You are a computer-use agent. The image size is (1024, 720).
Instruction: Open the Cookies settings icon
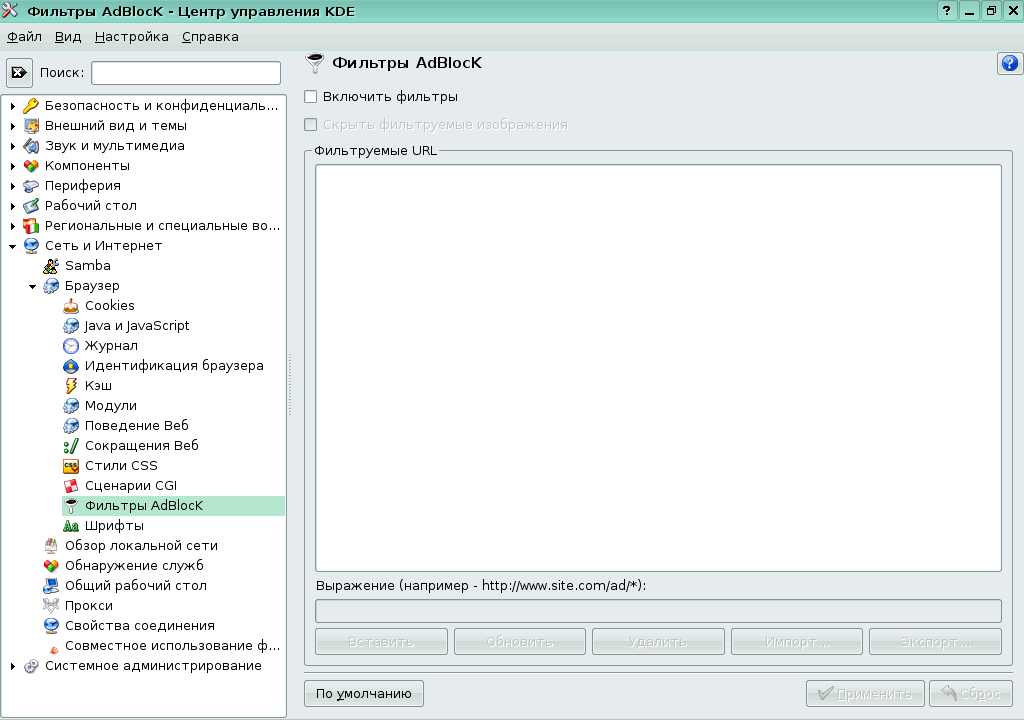pos(70,305)
